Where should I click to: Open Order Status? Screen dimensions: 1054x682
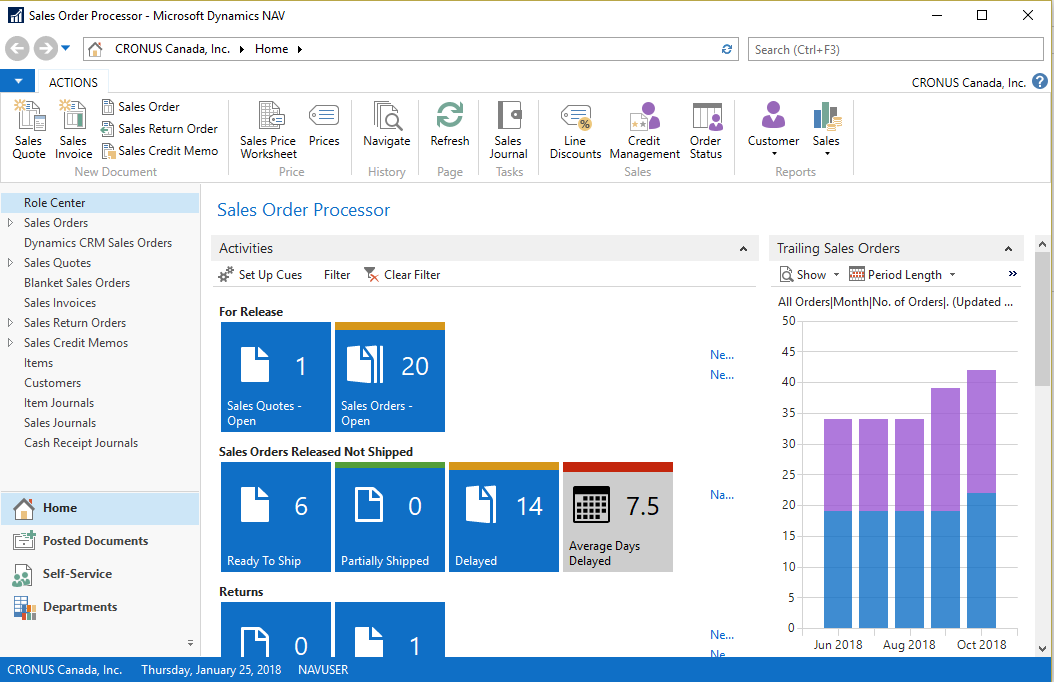(x=706, y=130)
